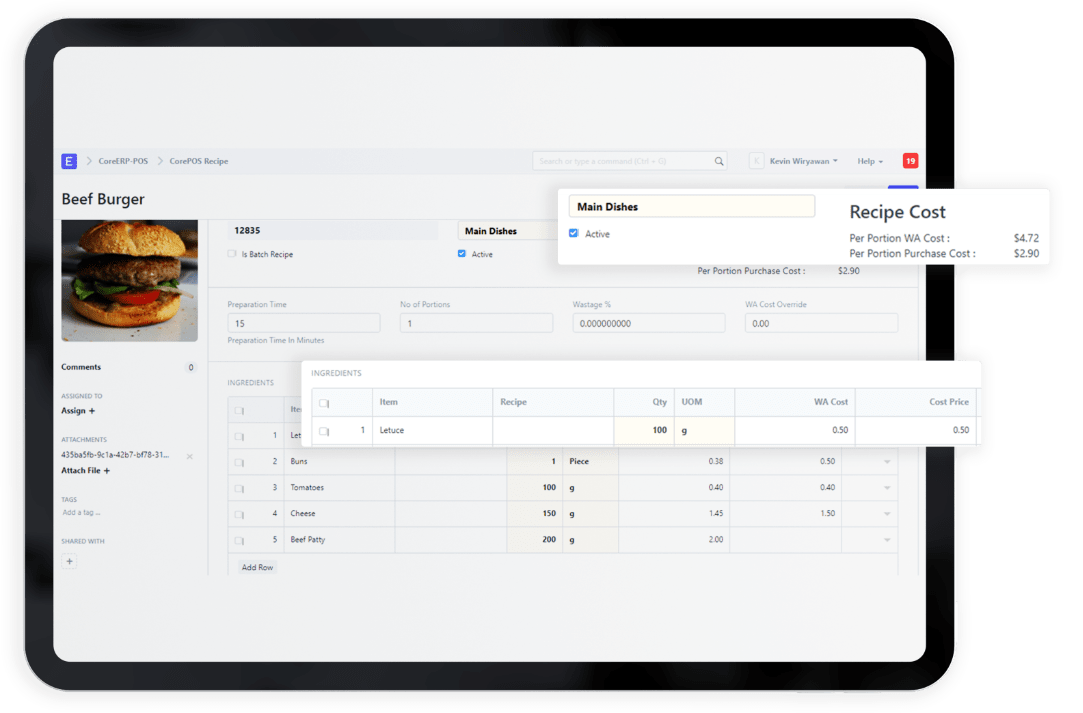Tick the select-all checkbox in enlarged ingredients header
The image size is (1083, 713).
pos(324,403)
